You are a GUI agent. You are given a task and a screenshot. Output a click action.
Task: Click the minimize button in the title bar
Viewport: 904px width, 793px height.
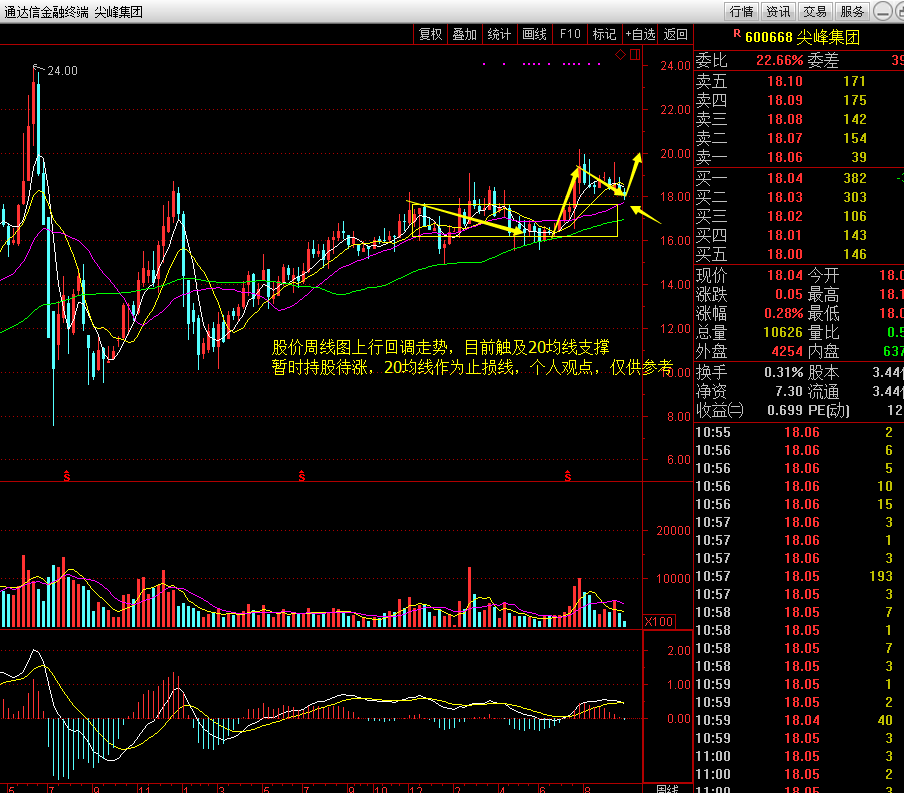pyautogui.click(x=882, y=12)
